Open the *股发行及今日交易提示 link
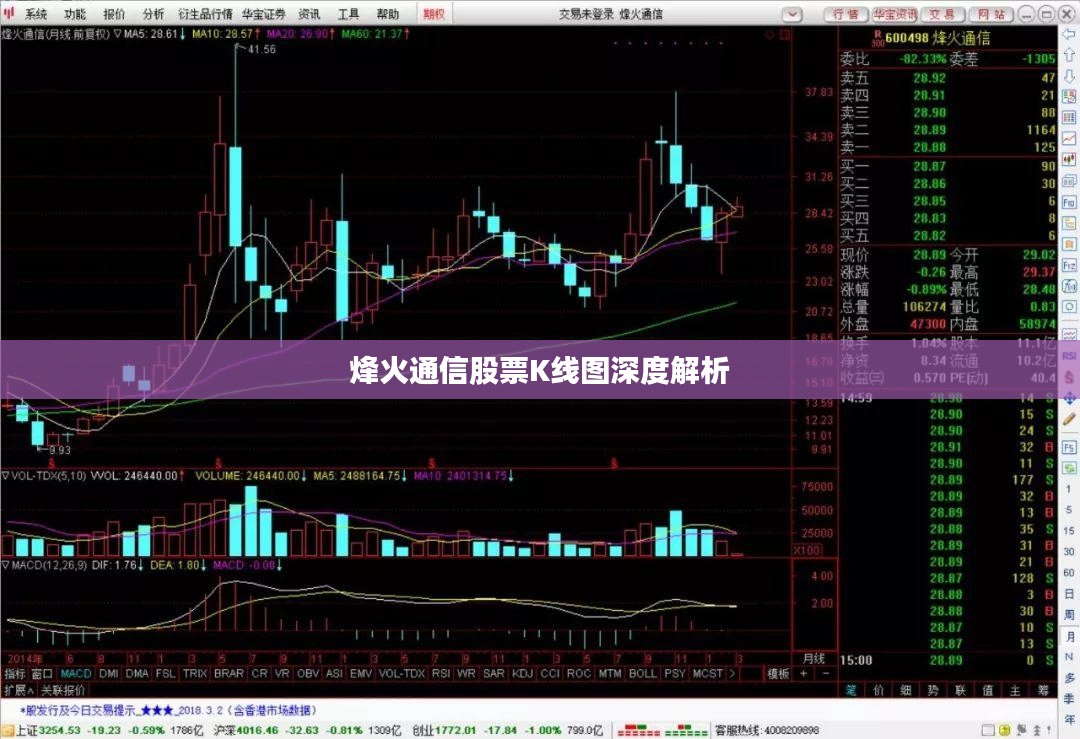This screenshot has height=739, width=1080. click(x=168, y=710)
